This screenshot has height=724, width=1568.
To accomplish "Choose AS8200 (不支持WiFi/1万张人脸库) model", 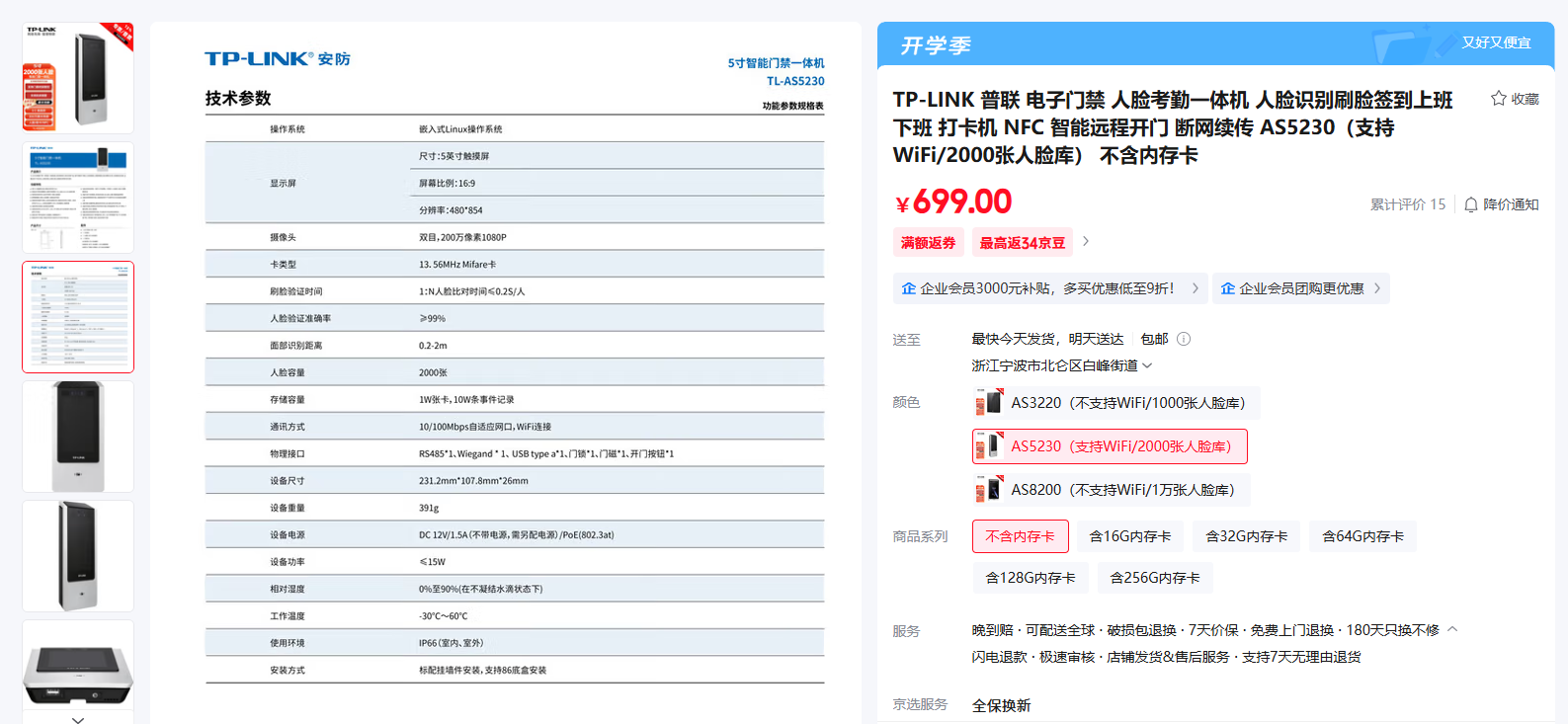I will (x=1111, y=490).
